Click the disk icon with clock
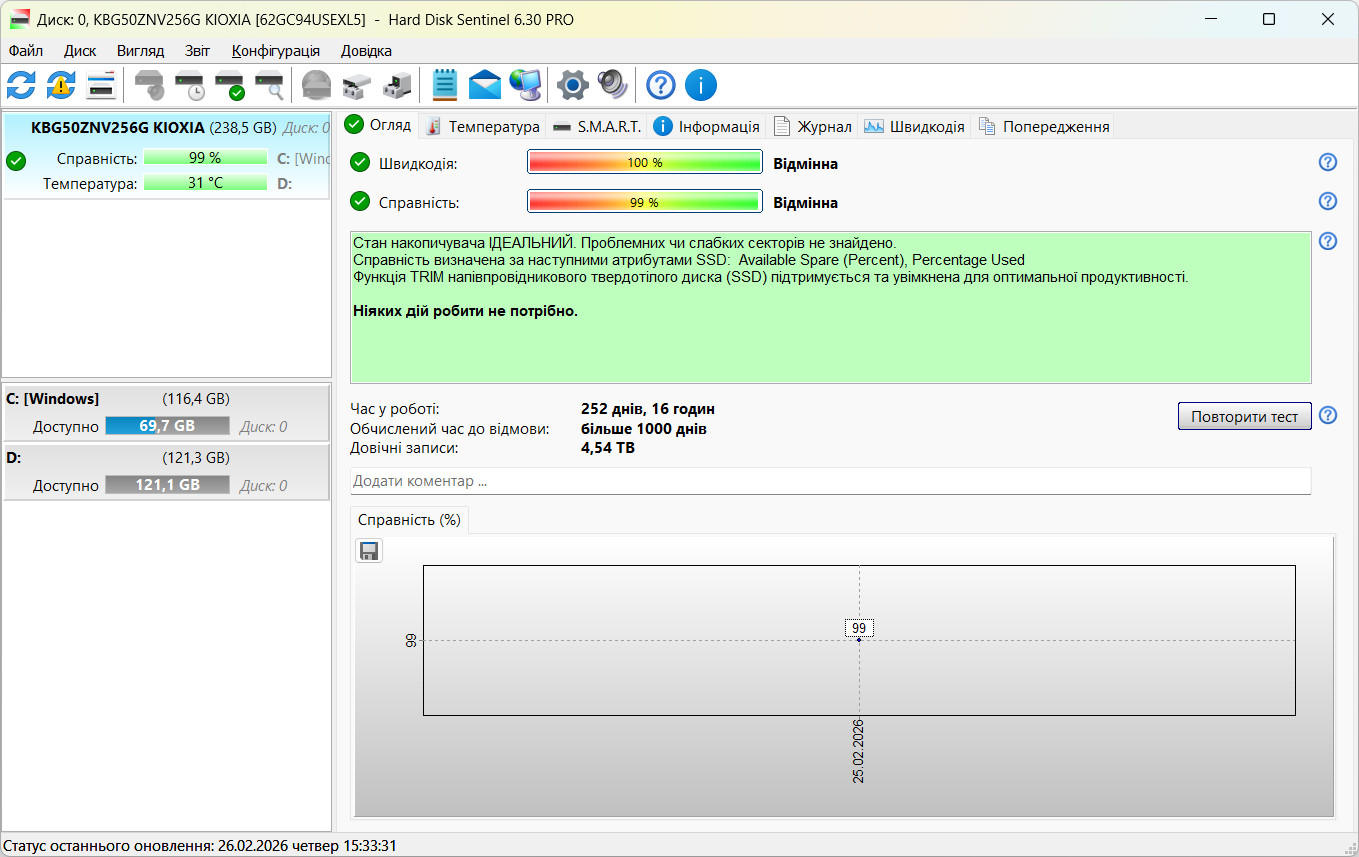The height and width of the screenshot is (857, 1359). tap(189, 85)
